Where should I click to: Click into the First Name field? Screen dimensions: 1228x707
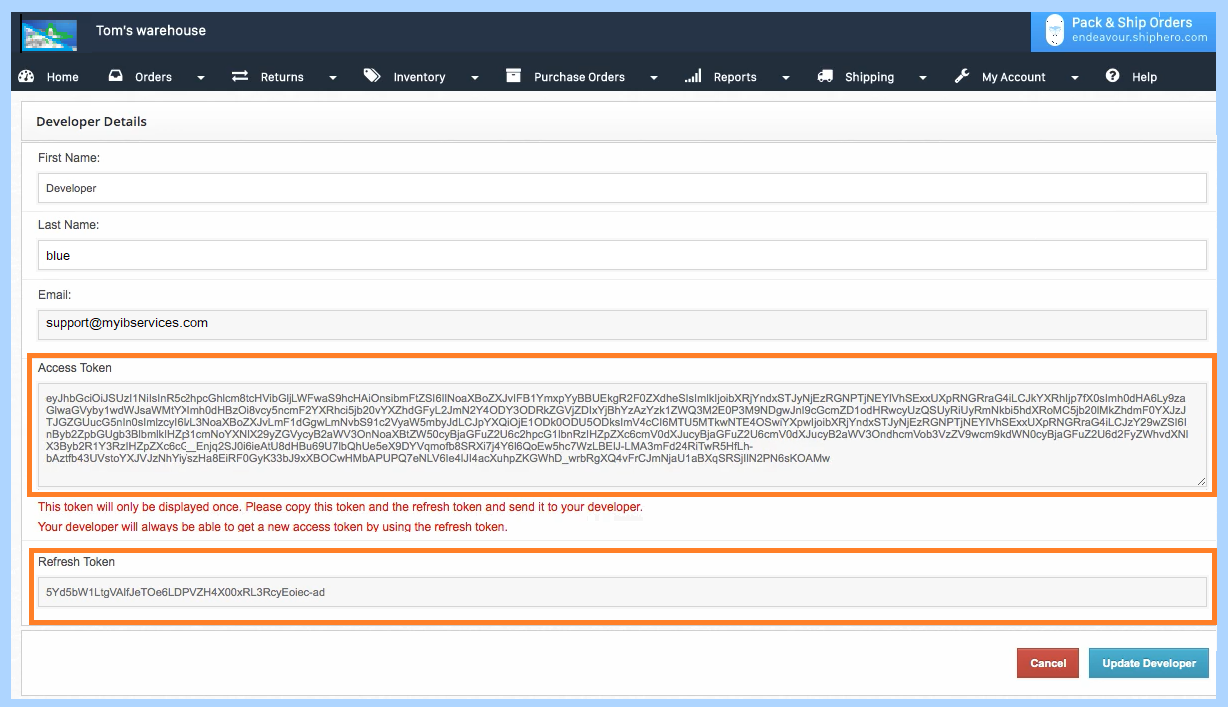click(x=621, y=188)
